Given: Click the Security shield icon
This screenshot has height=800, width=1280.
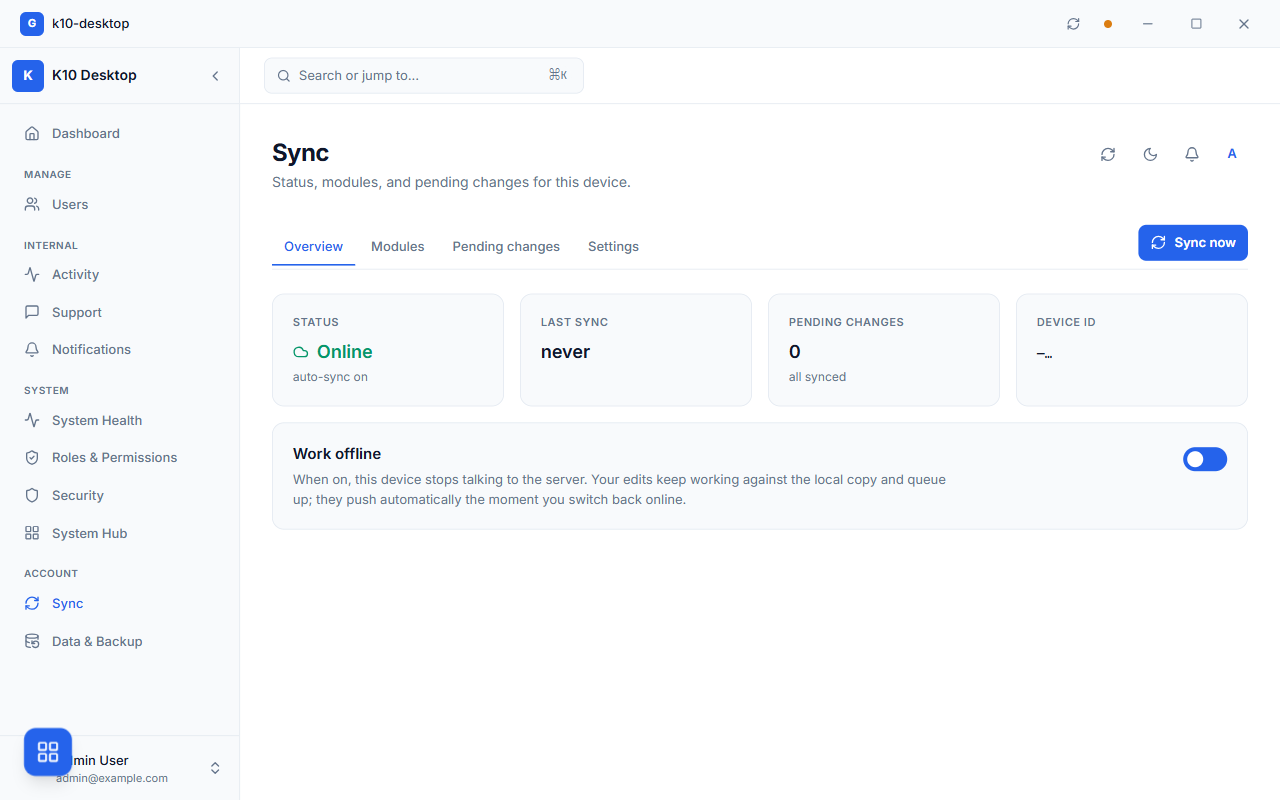Looking at the screenshot, I should (x=32, y=495).
